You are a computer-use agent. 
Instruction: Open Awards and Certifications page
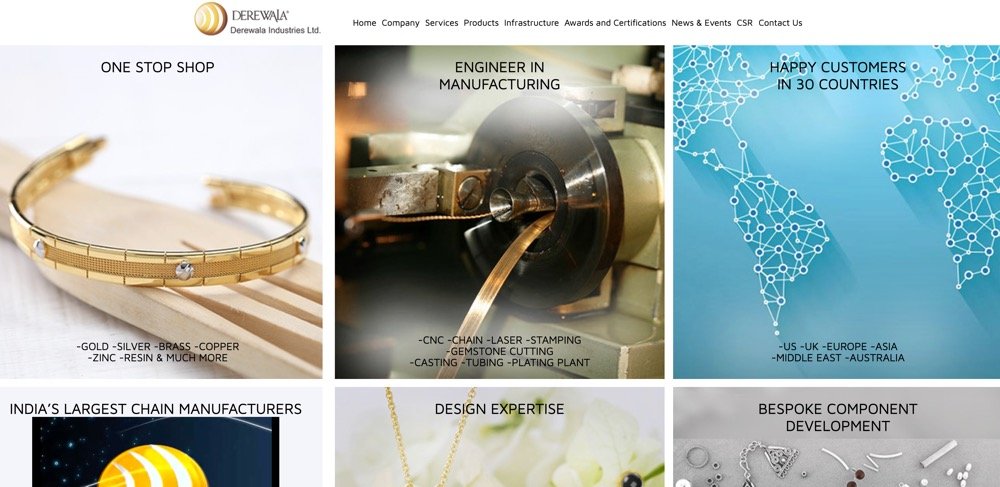(615, 23)
